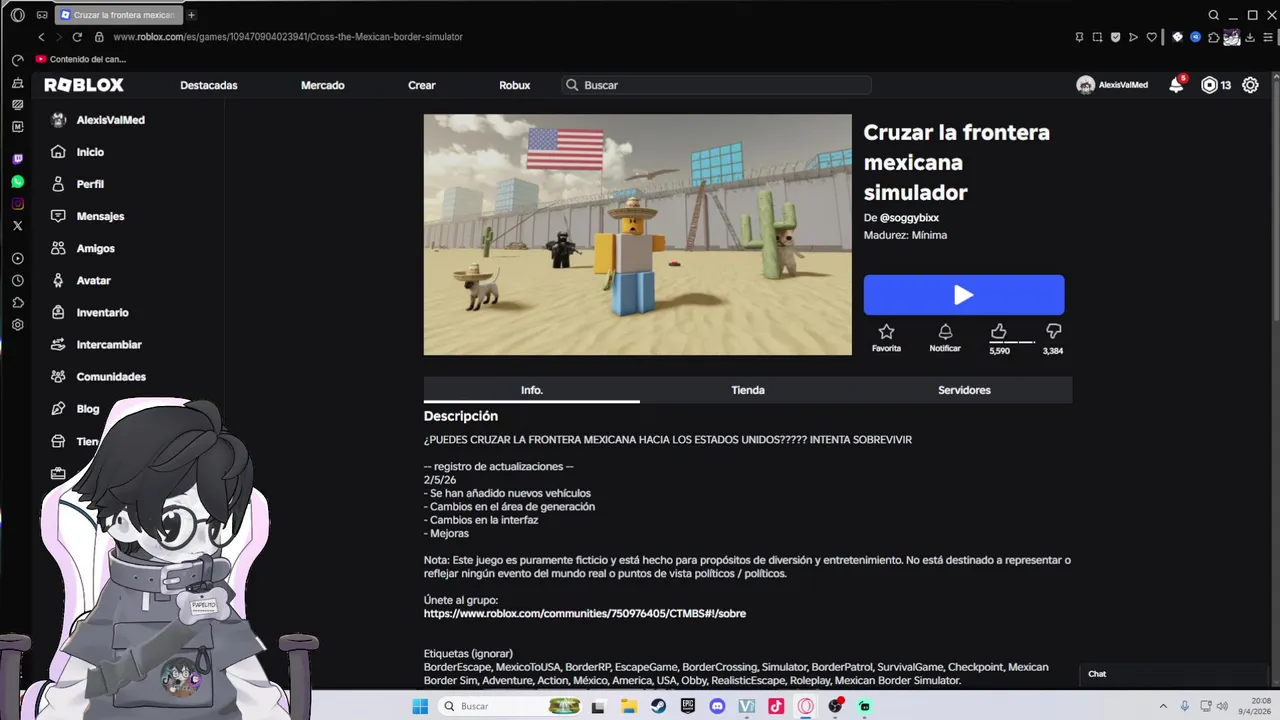Dislike the game with thumbs down
Screen dimensions: 1280x720
coord(1053,331)
